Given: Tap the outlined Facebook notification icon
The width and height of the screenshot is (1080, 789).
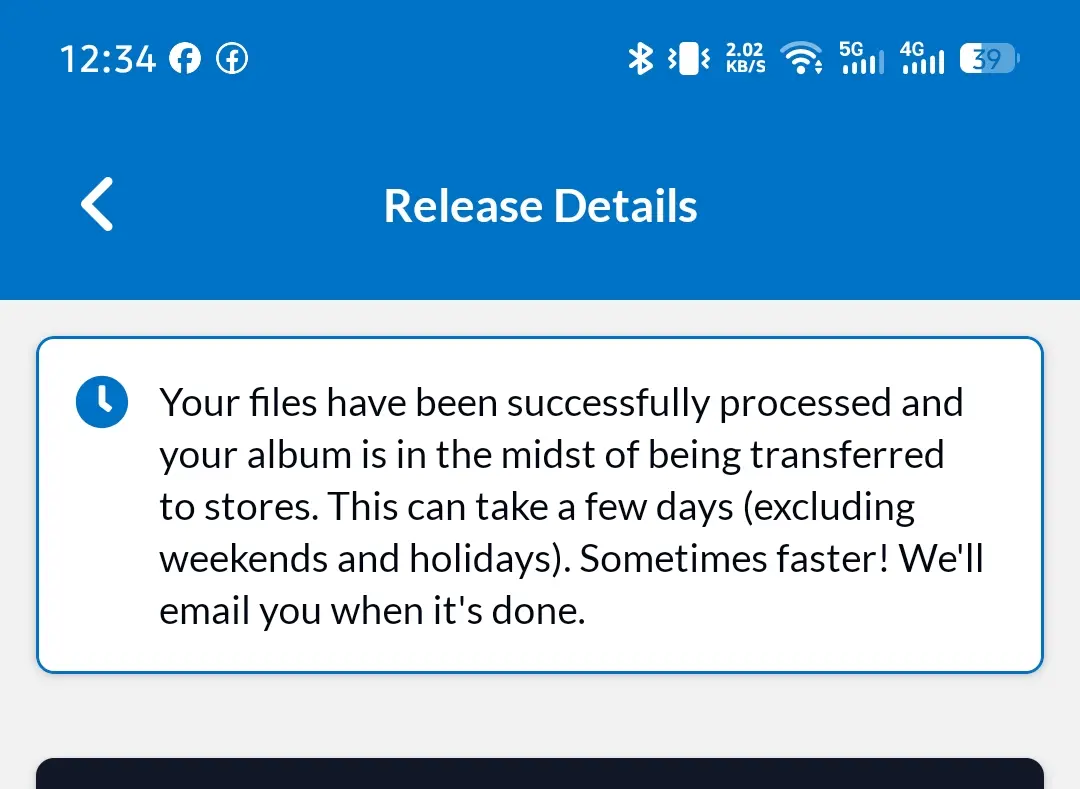Looking at the screenshot, I should pyautogui.click(x=232, y=59).
